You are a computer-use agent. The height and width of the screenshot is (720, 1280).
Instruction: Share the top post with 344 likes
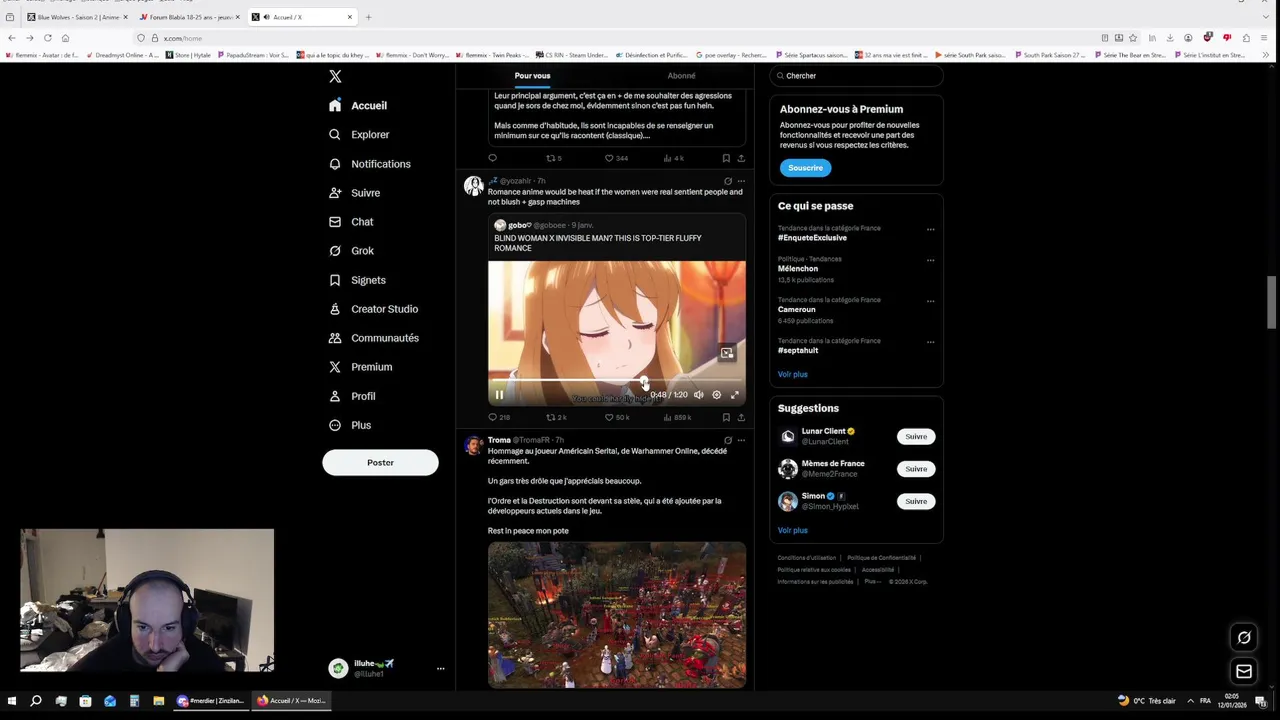741,158
